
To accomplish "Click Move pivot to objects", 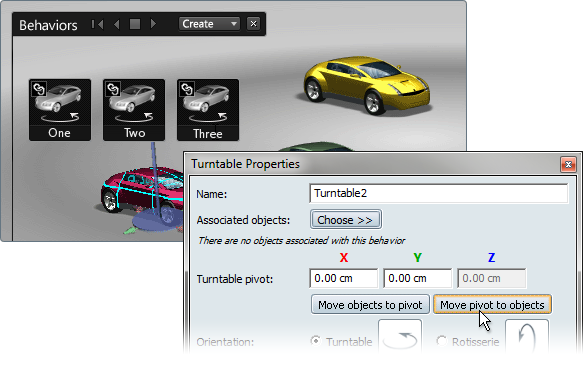I will click(492, 305).
